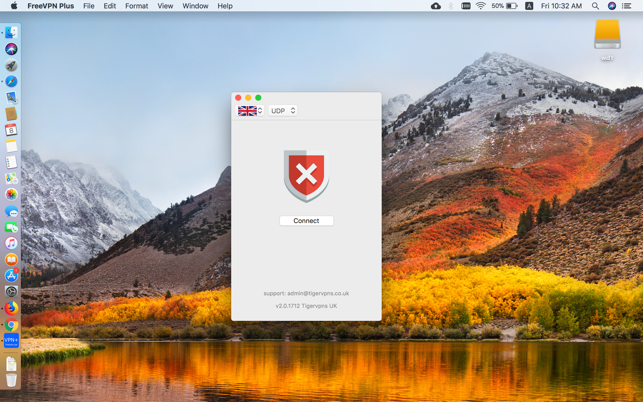
Task: Click the support email admin@tigervpns.co.uk
Action: [x=306, y=294]
